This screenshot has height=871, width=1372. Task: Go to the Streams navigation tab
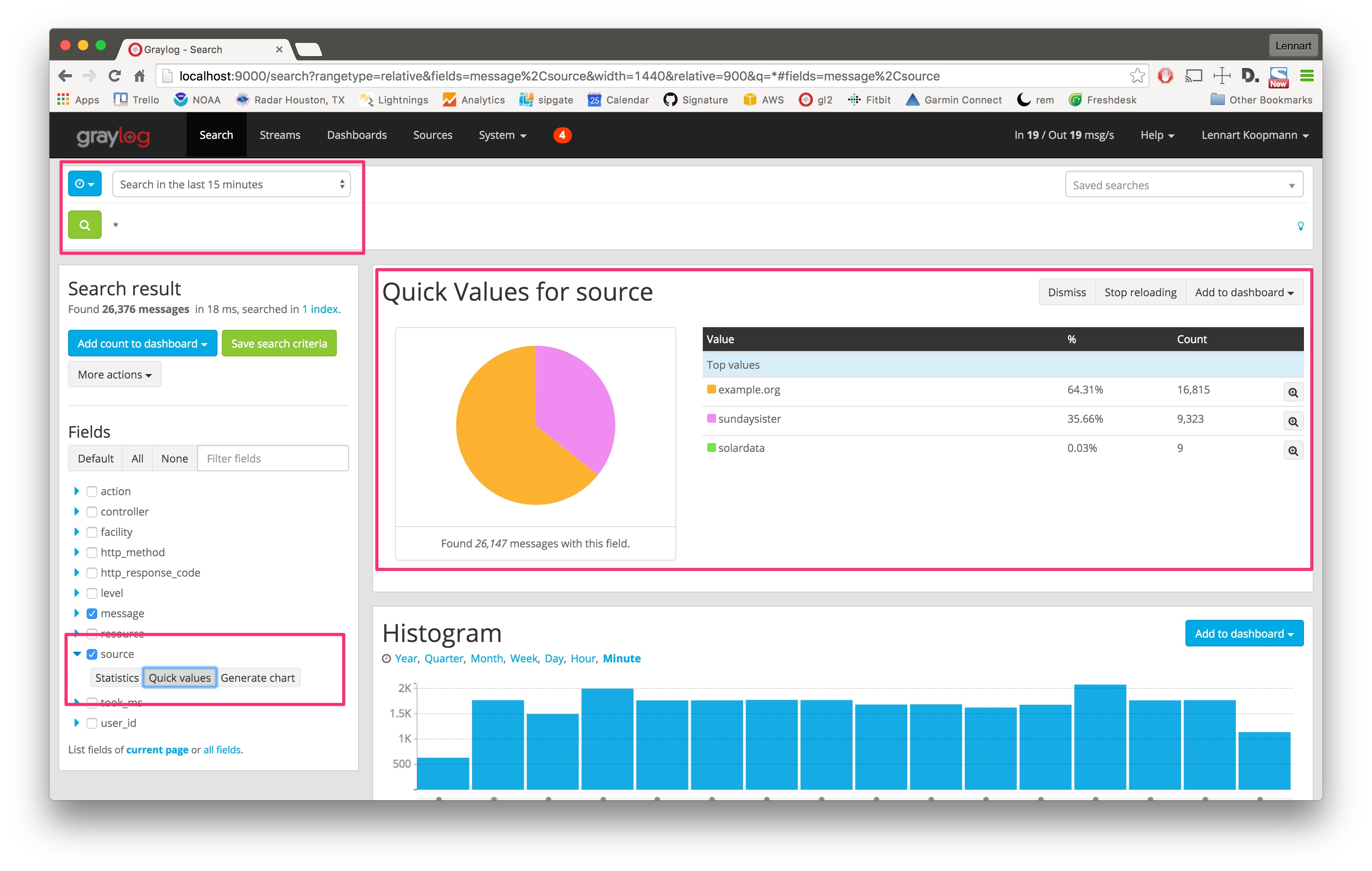coord(280,135)
